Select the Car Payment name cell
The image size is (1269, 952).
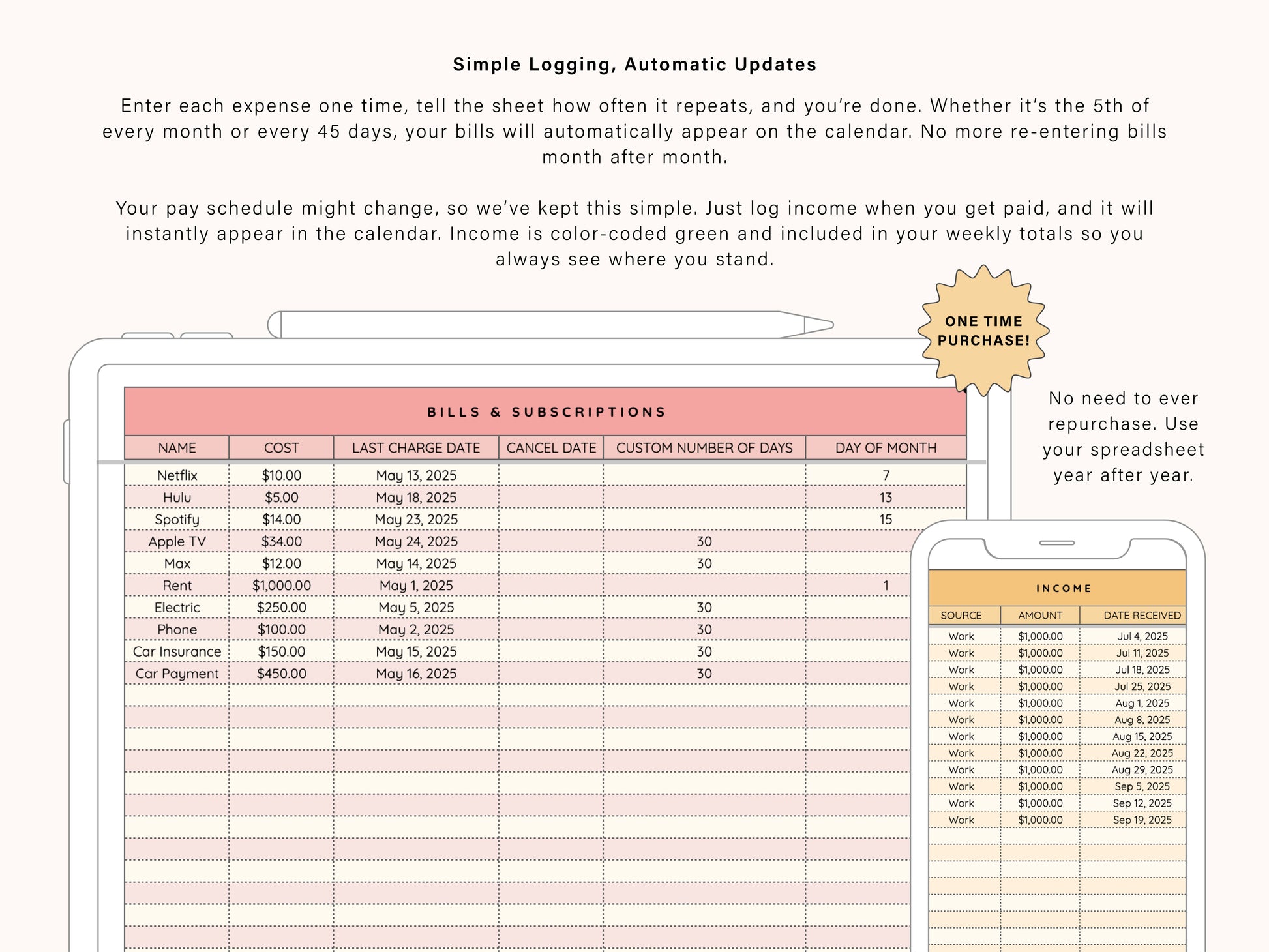pos(177,674)
